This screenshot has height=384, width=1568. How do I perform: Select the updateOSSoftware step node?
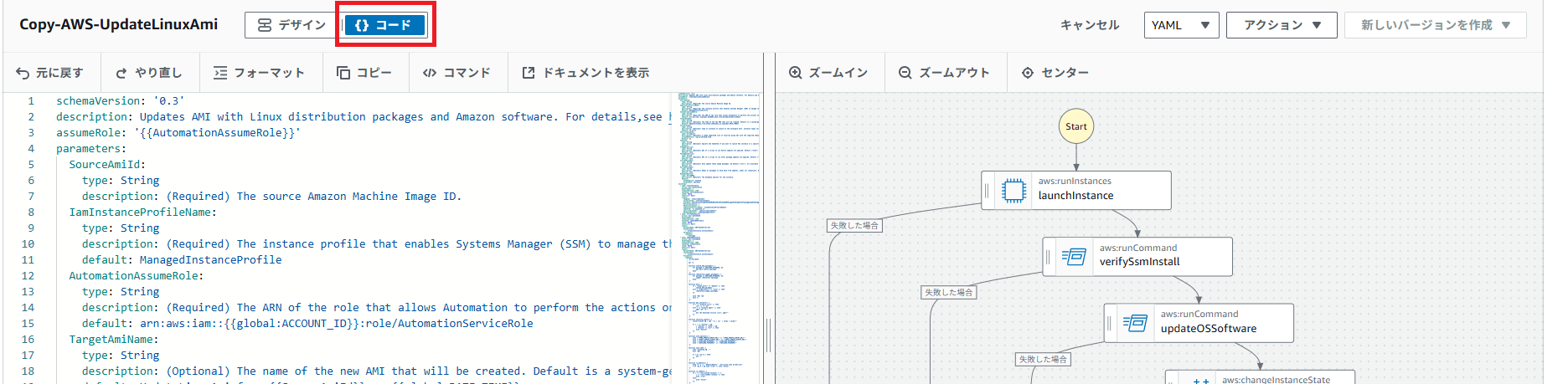1199,323
